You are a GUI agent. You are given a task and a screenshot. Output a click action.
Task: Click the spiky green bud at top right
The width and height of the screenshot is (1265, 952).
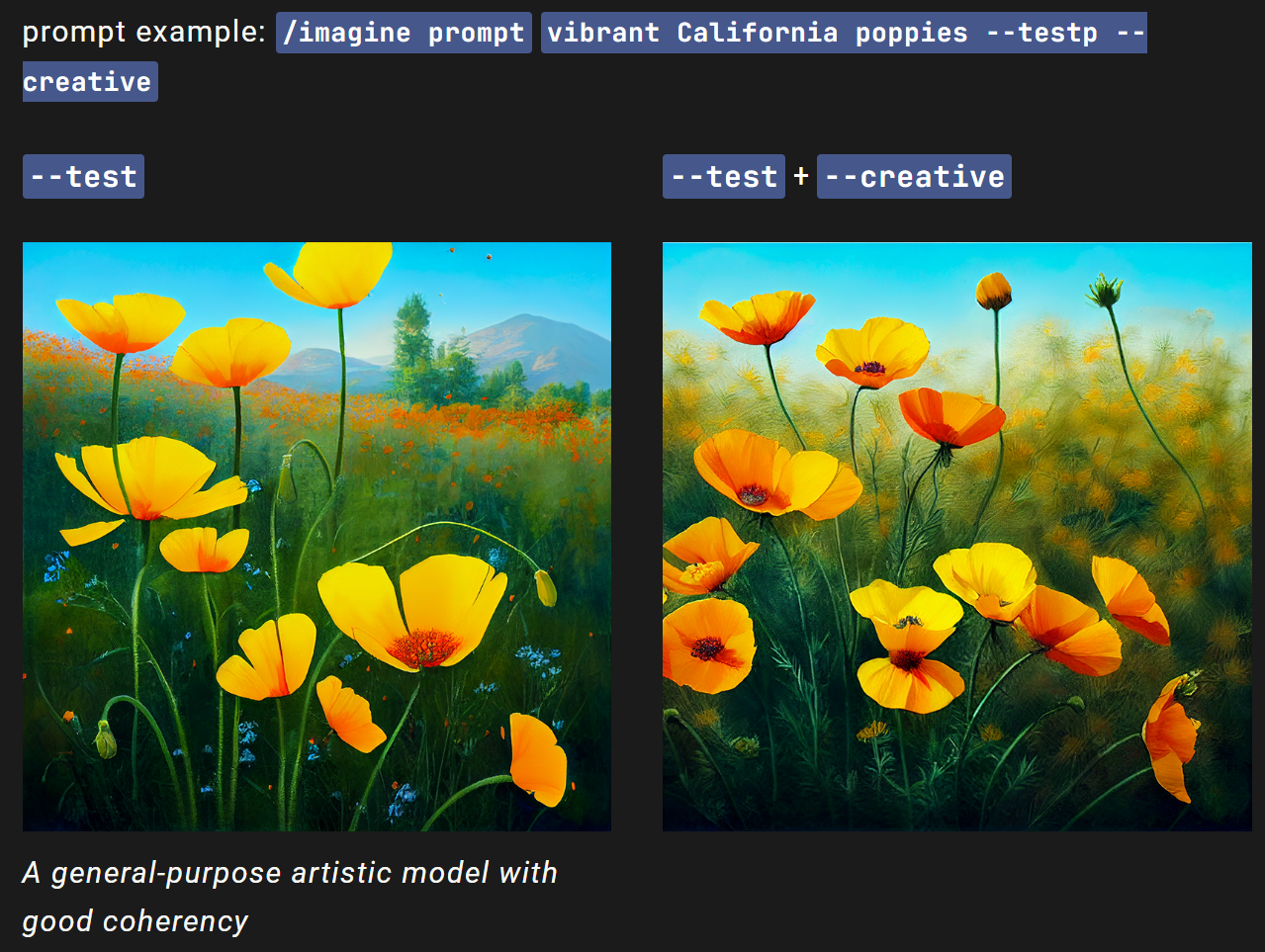[1105, 291]
